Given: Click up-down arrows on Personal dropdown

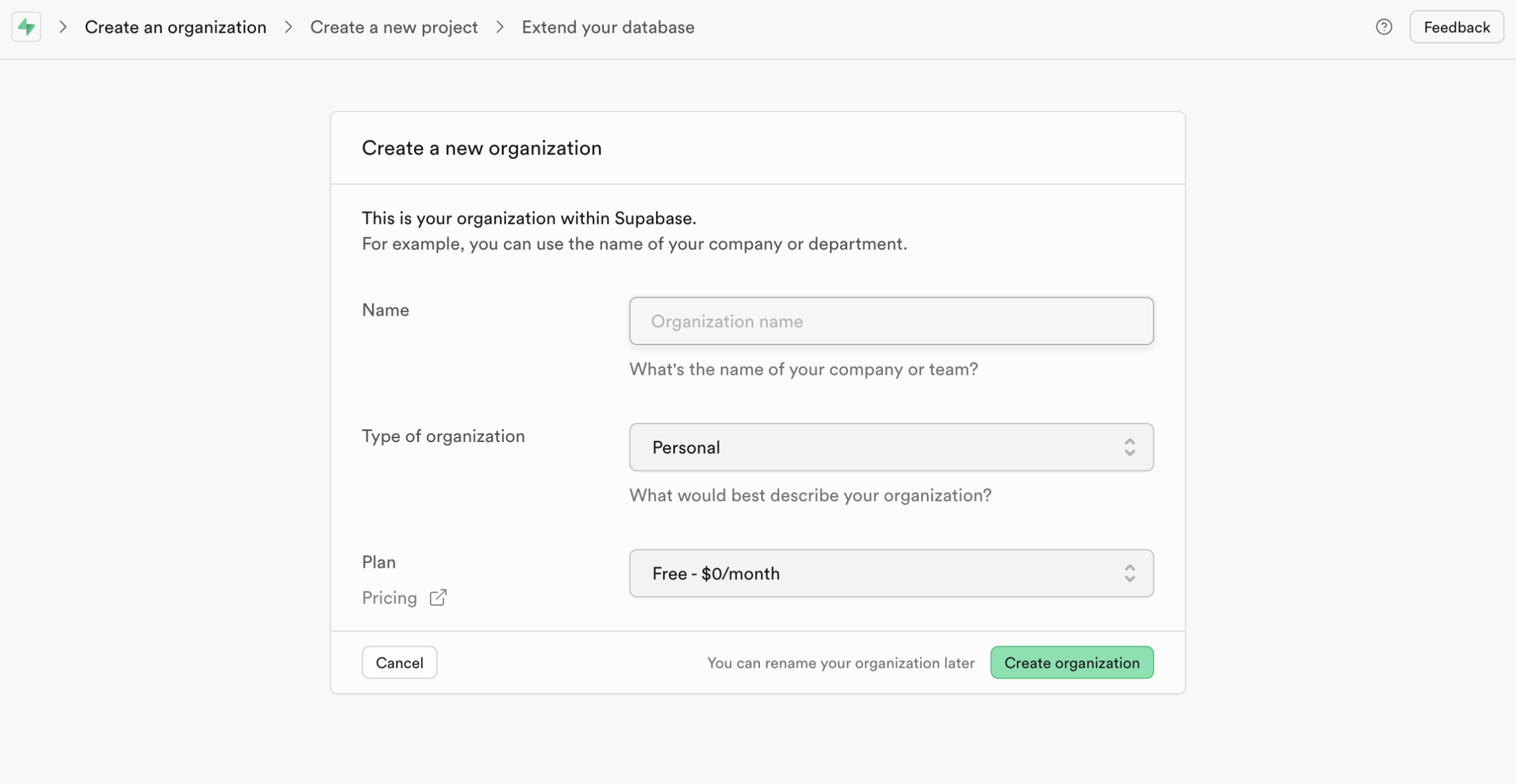Looking at the screenshot, I should point(1130,447).
